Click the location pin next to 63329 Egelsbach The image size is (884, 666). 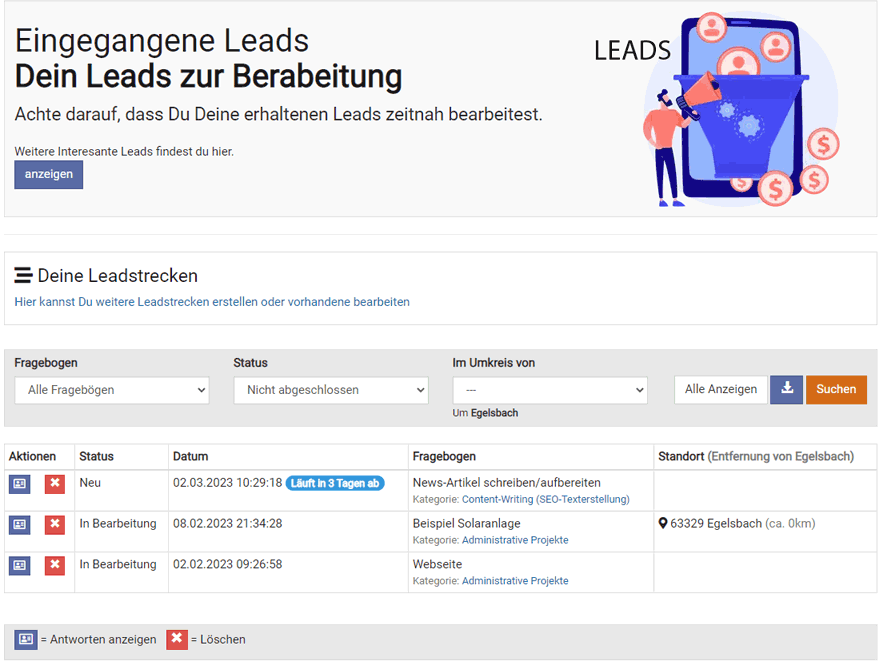[x=663, y=523]
